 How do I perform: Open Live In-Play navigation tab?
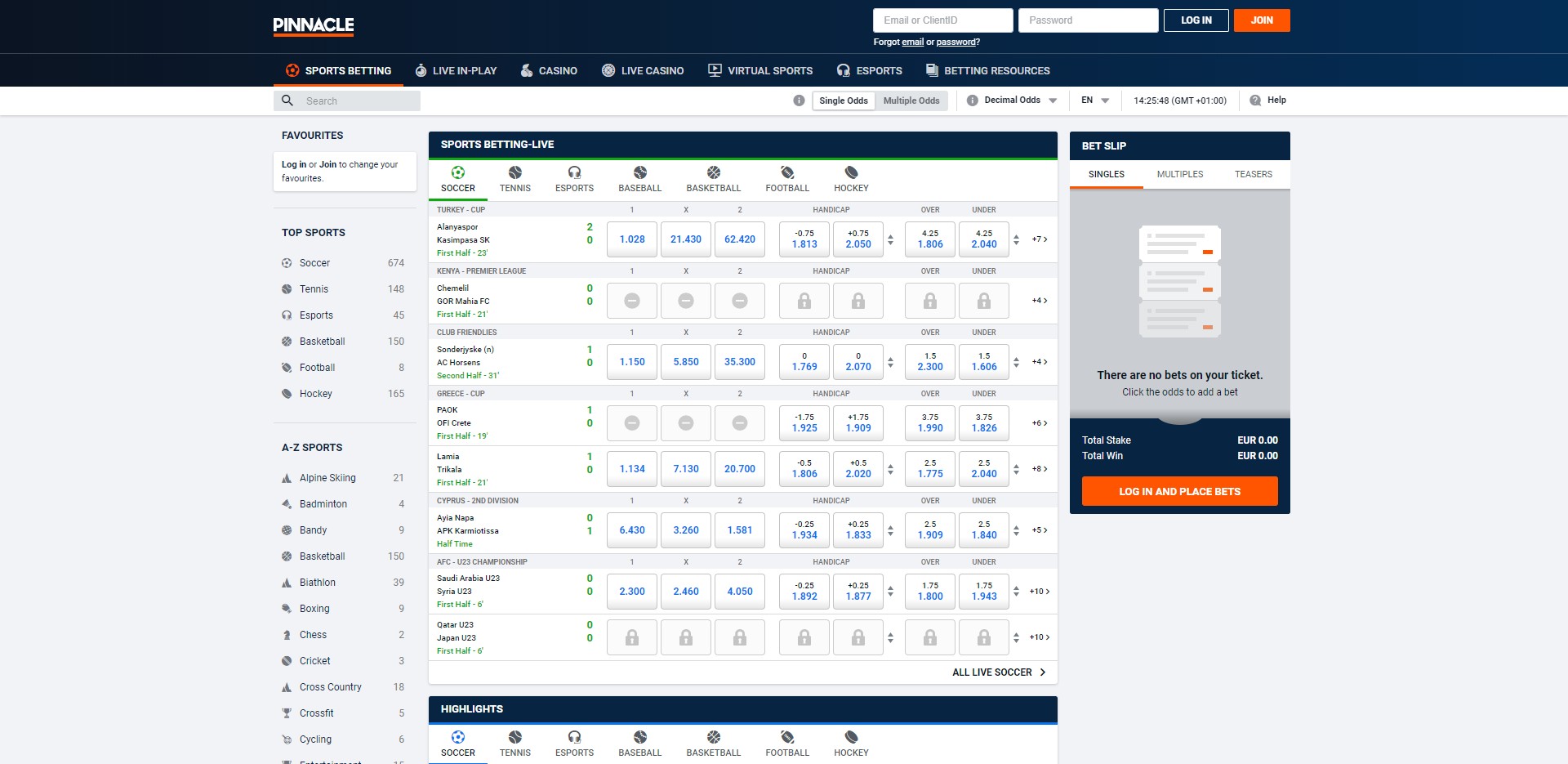pyautogui.click(x=456, y=71)
